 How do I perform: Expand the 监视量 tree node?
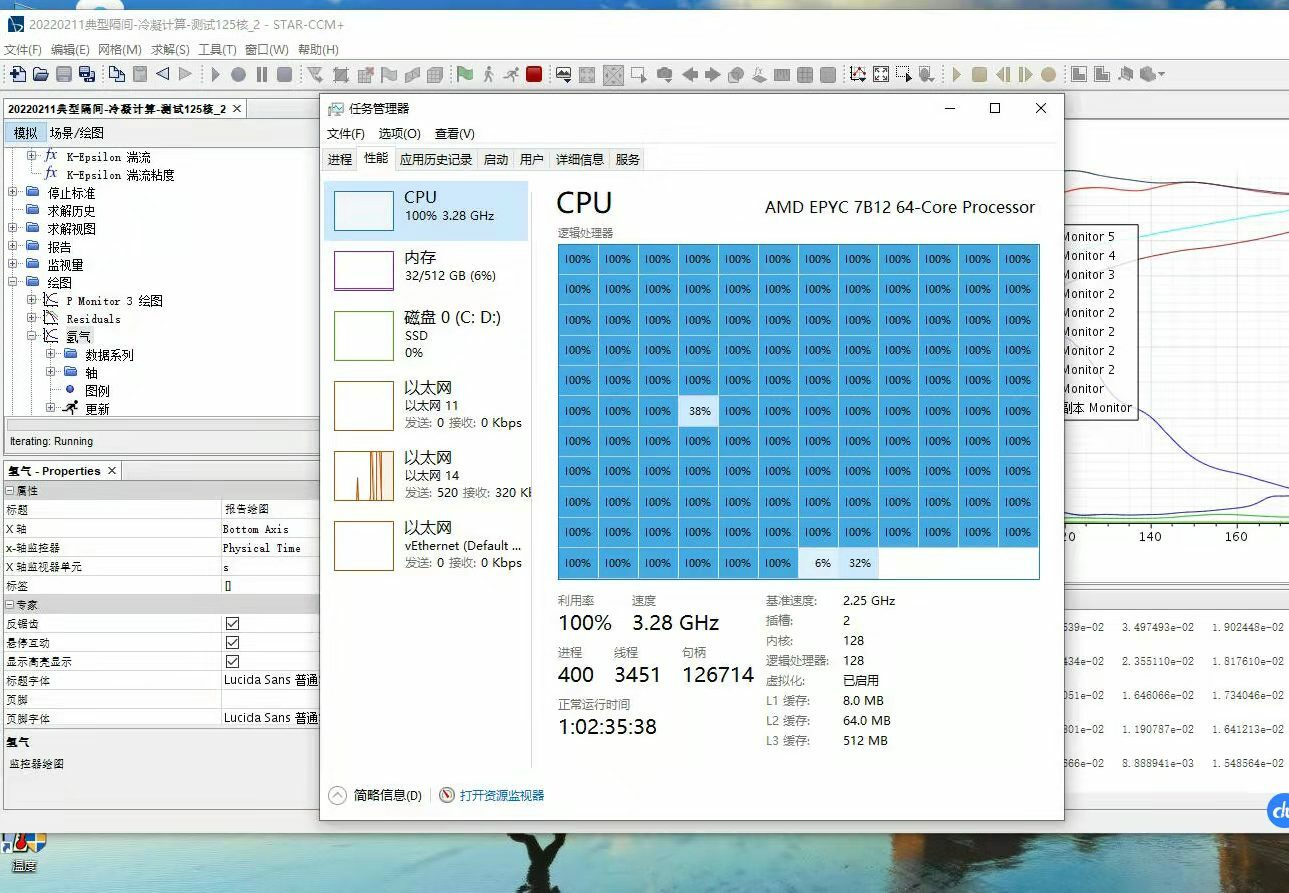pyautogui.click(x=13, y=264)
